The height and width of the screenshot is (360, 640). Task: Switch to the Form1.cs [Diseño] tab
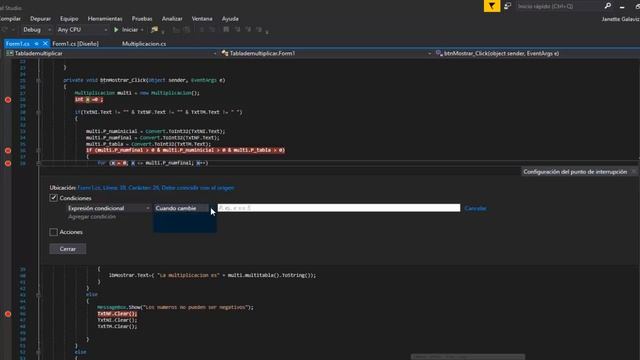(76, 44)
